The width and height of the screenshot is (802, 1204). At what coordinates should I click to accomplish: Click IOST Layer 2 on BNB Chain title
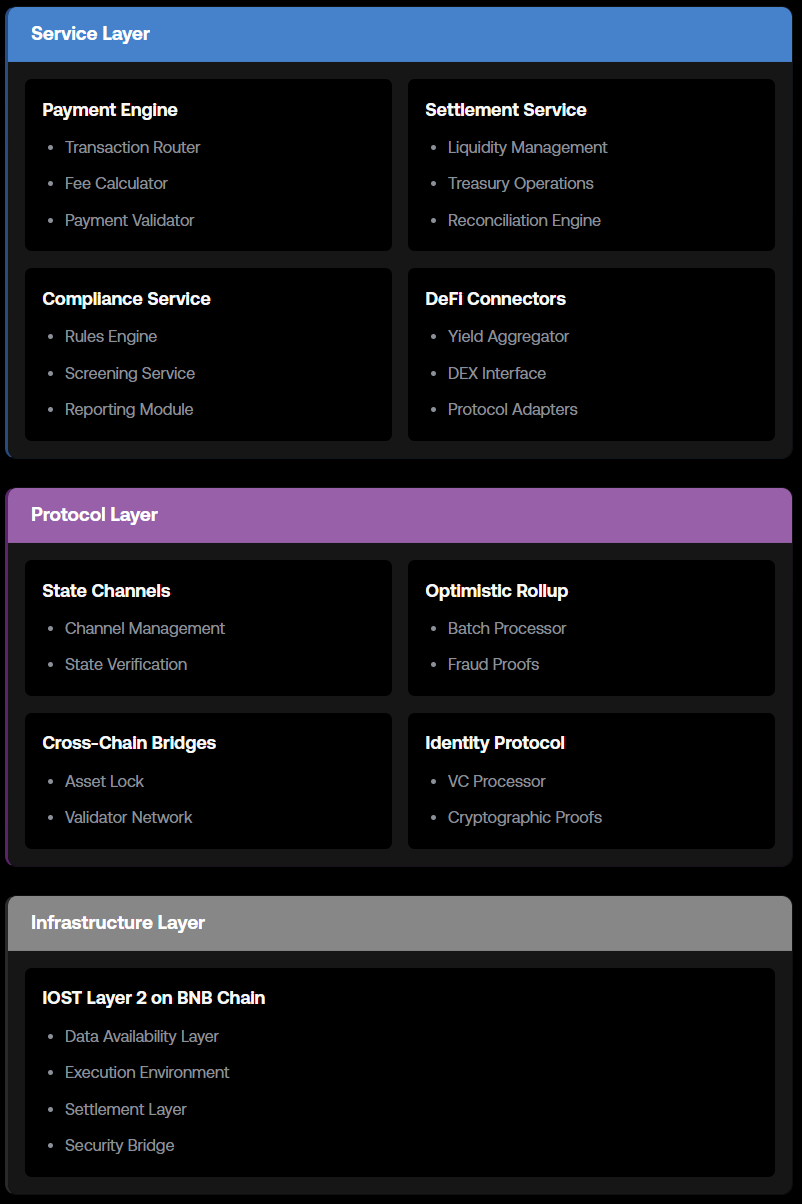[153, 998]
